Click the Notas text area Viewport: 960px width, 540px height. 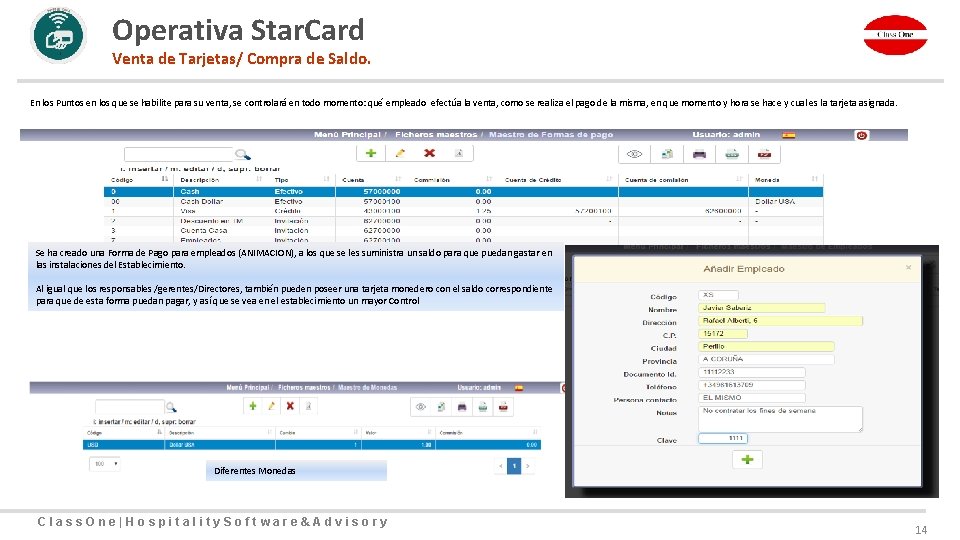coord(781,419)
